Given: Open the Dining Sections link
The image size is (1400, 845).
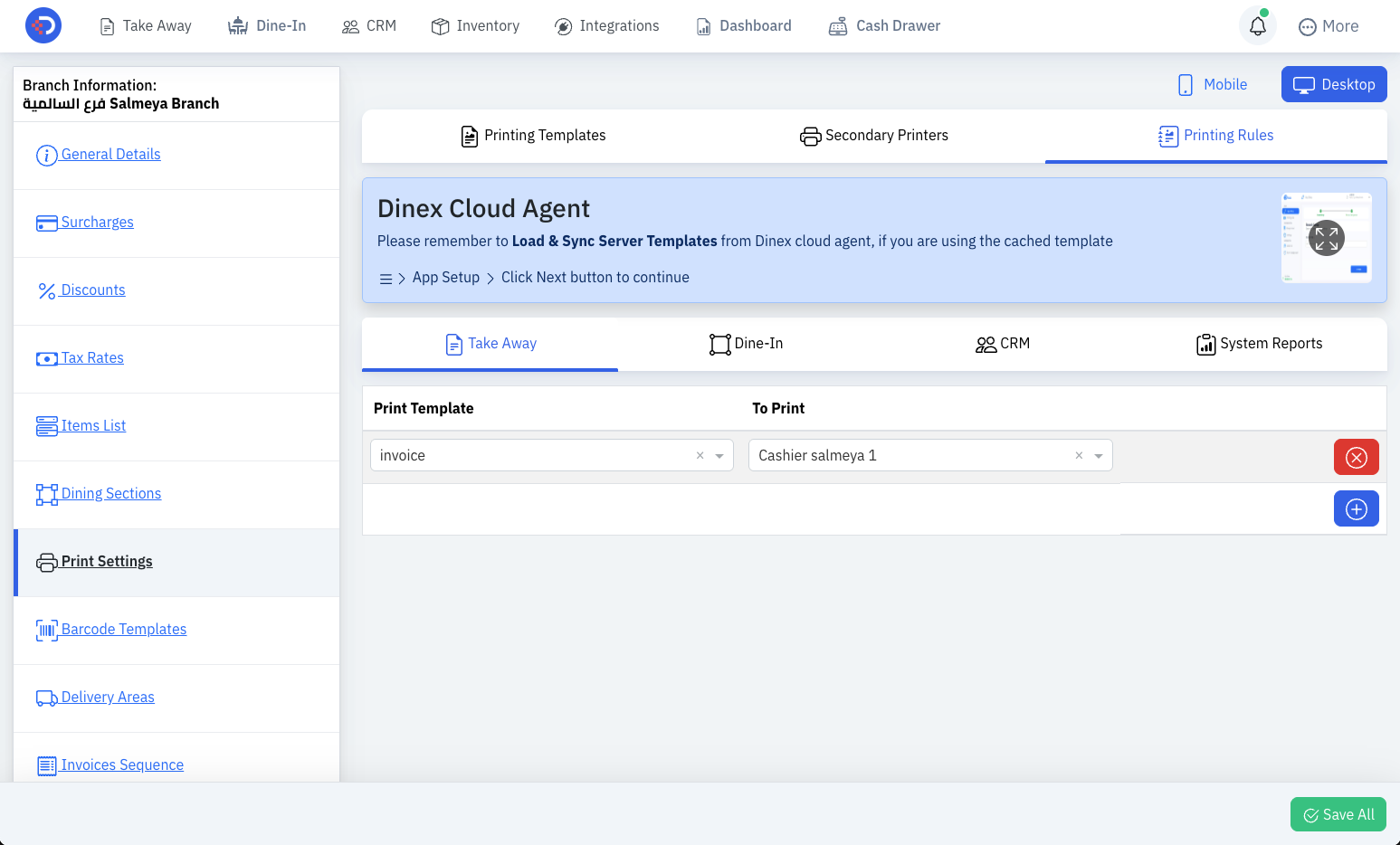Looking at the screenshot, I should 111,493.
